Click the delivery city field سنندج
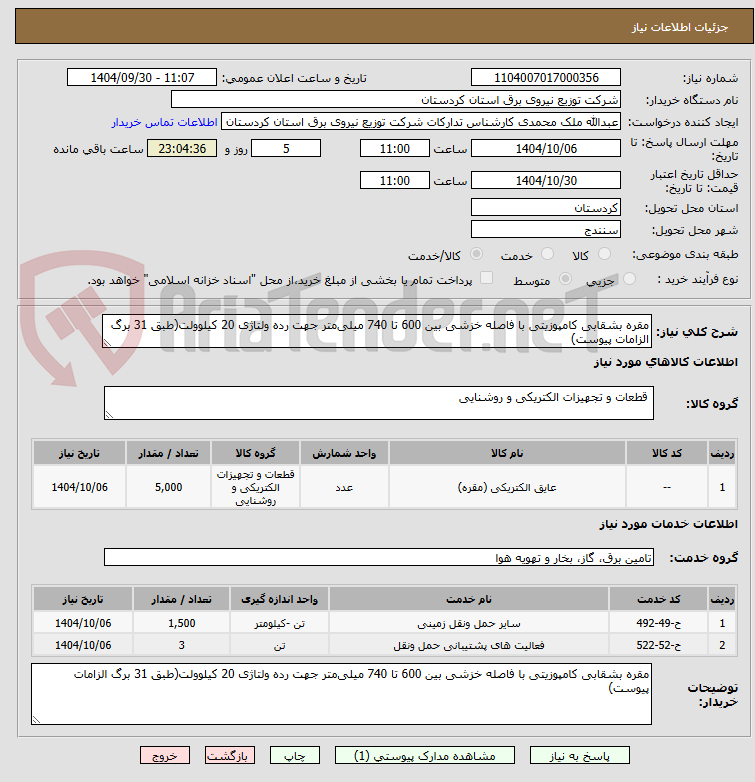755x782 pixels. click(546, 229)
